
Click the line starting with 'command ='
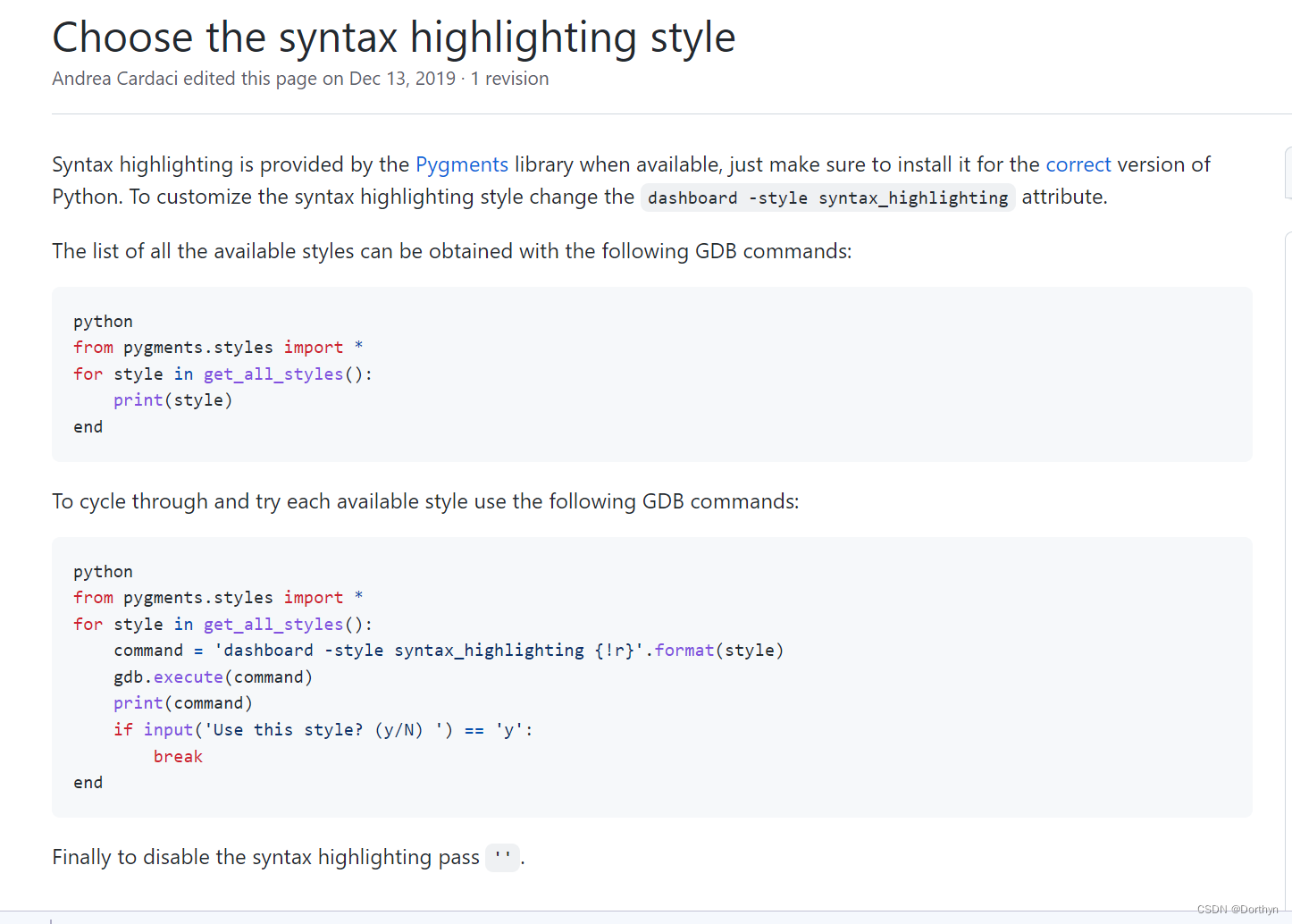point(449,651)
